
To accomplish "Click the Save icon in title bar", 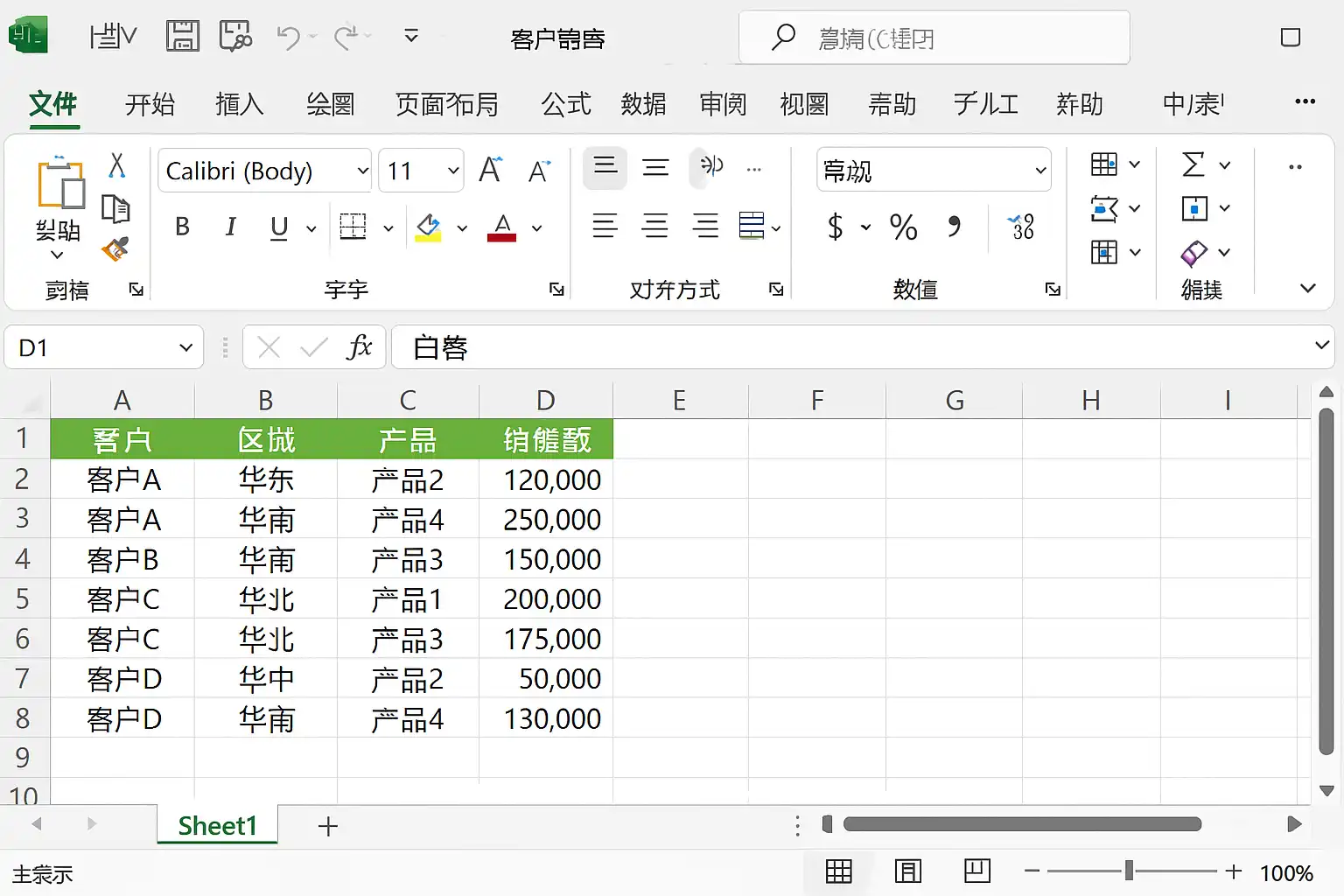I will (x=182, y=37).
